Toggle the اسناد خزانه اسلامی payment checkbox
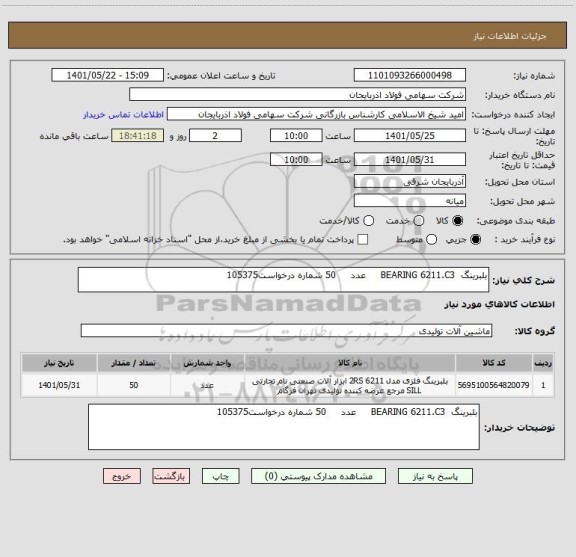576x557 pixels. click(363, 240)
